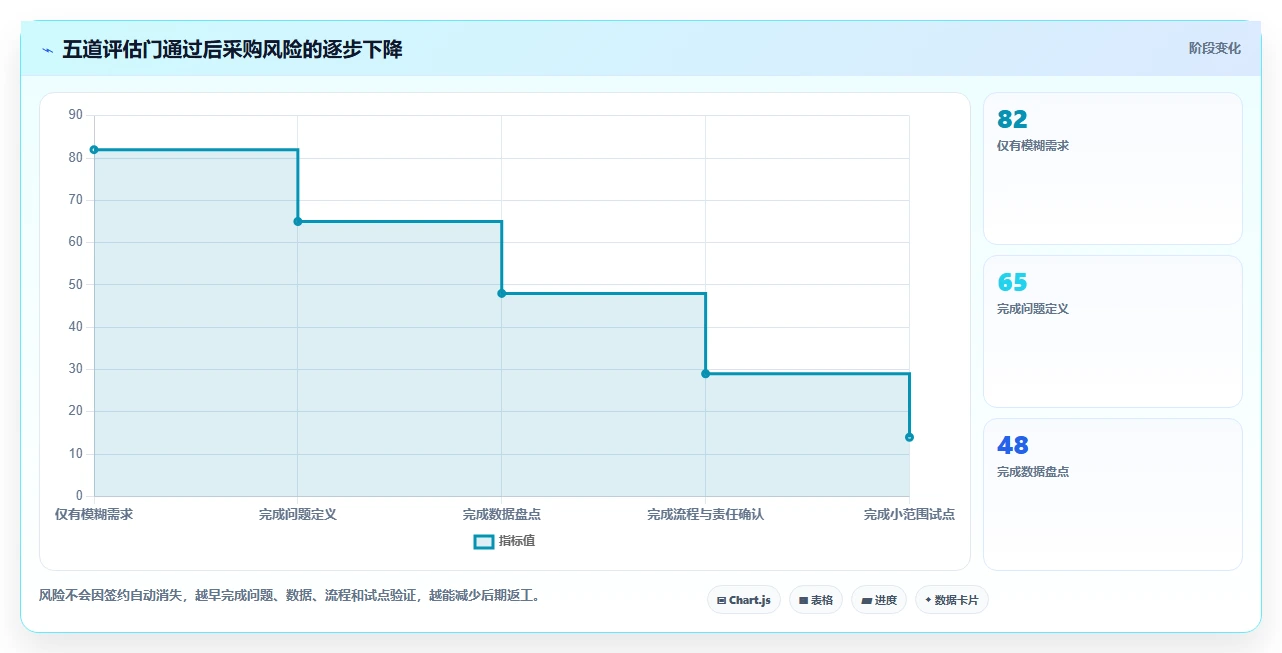Screen dimensions: 1282x653
Task: Click data point at 完成流程与责任确认 value 29
Action: click(x=706, y=373)
